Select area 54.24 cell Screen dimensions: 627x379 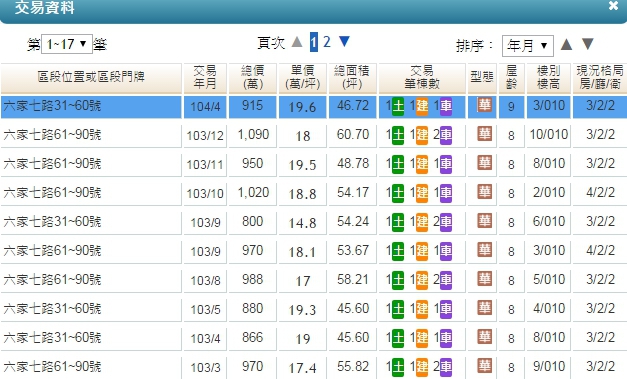click(x=352, y=222)
